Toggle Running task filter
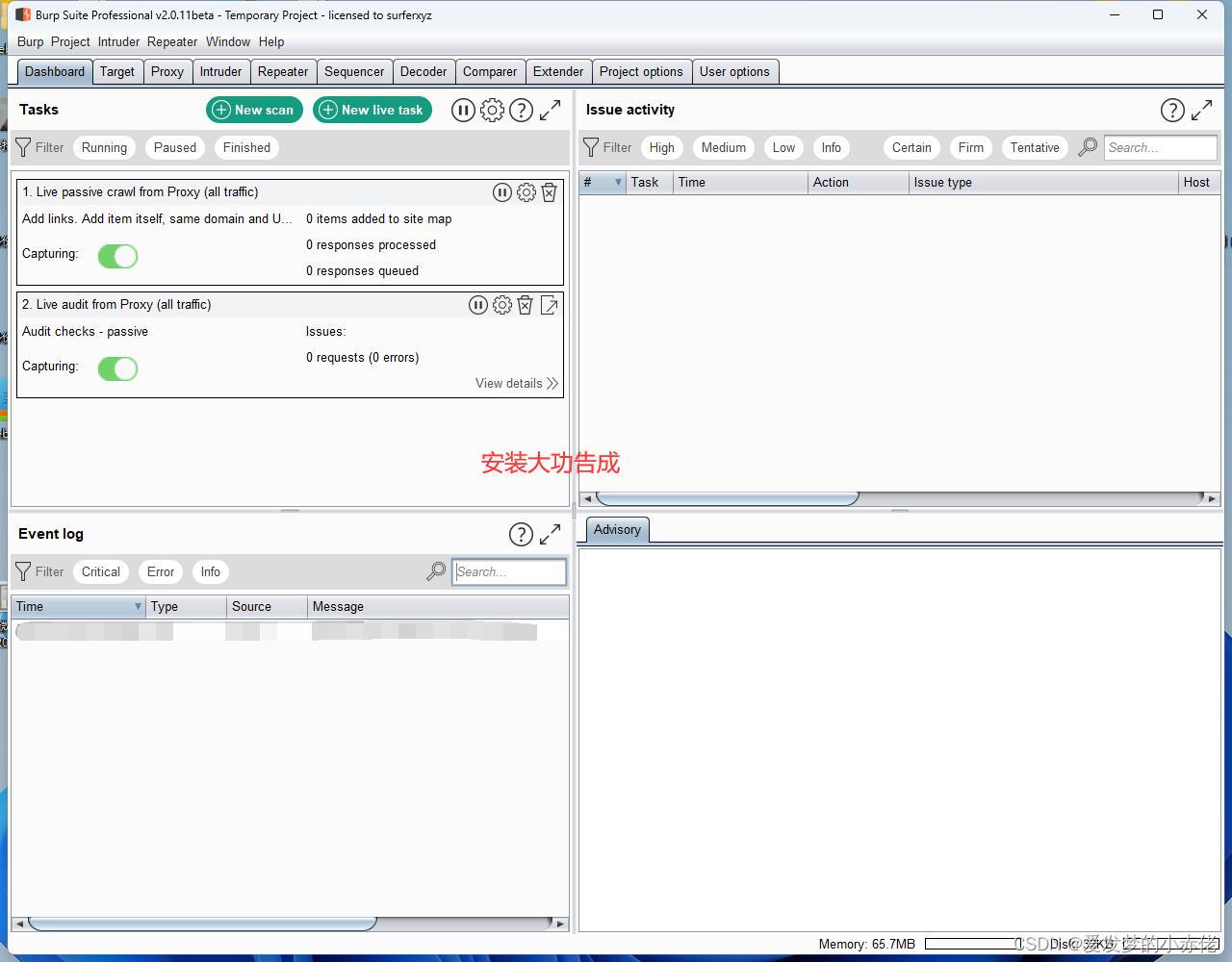 pyautogui.click(x=104, y=147)
